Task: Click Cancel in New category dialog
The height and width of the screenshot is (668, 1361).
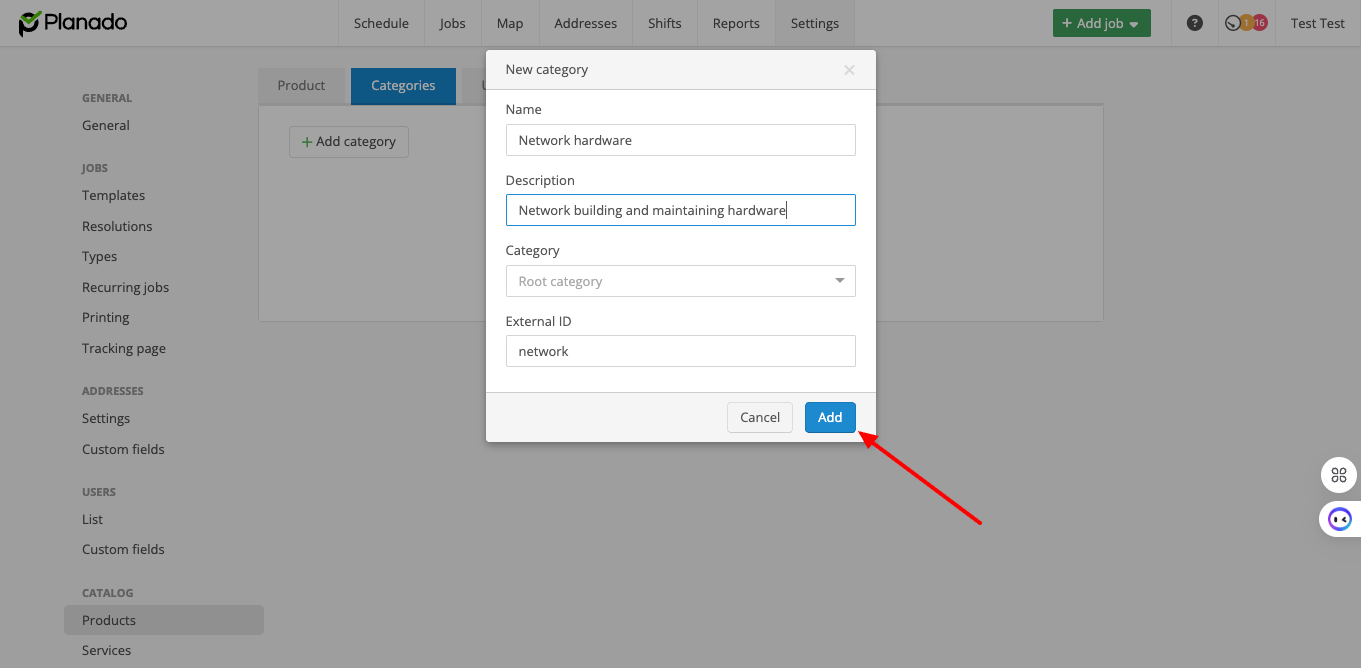Action: [760, 417]
